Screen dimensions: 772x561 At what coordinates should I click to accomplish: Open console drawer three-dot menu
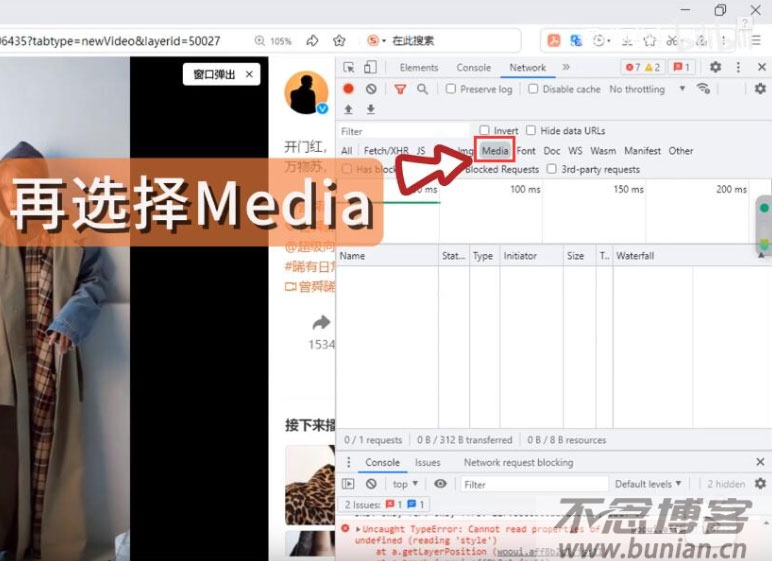(349, 462)
